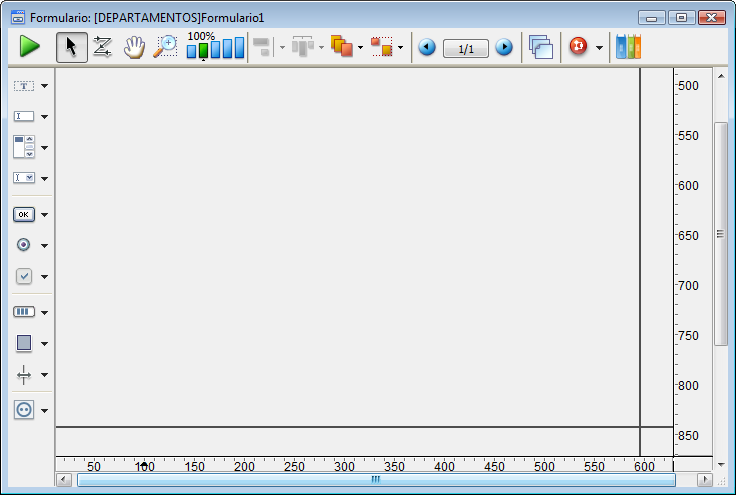Screen dimensions: 736x495
Task: Click the 1/1 page indicator
Action: (465, 47)
